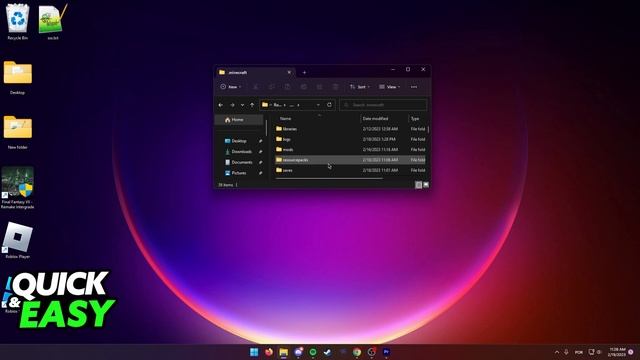Click the microphone tray icon
Image resolution: width=640 pixels, height=360 pixels.
[567, 352]
